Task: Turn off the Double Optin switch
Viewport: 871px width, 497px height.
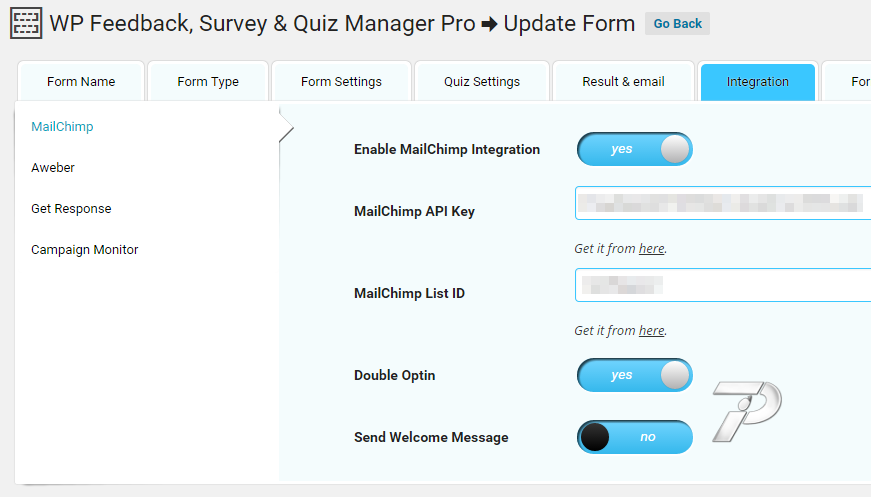Action: (634, 375)
